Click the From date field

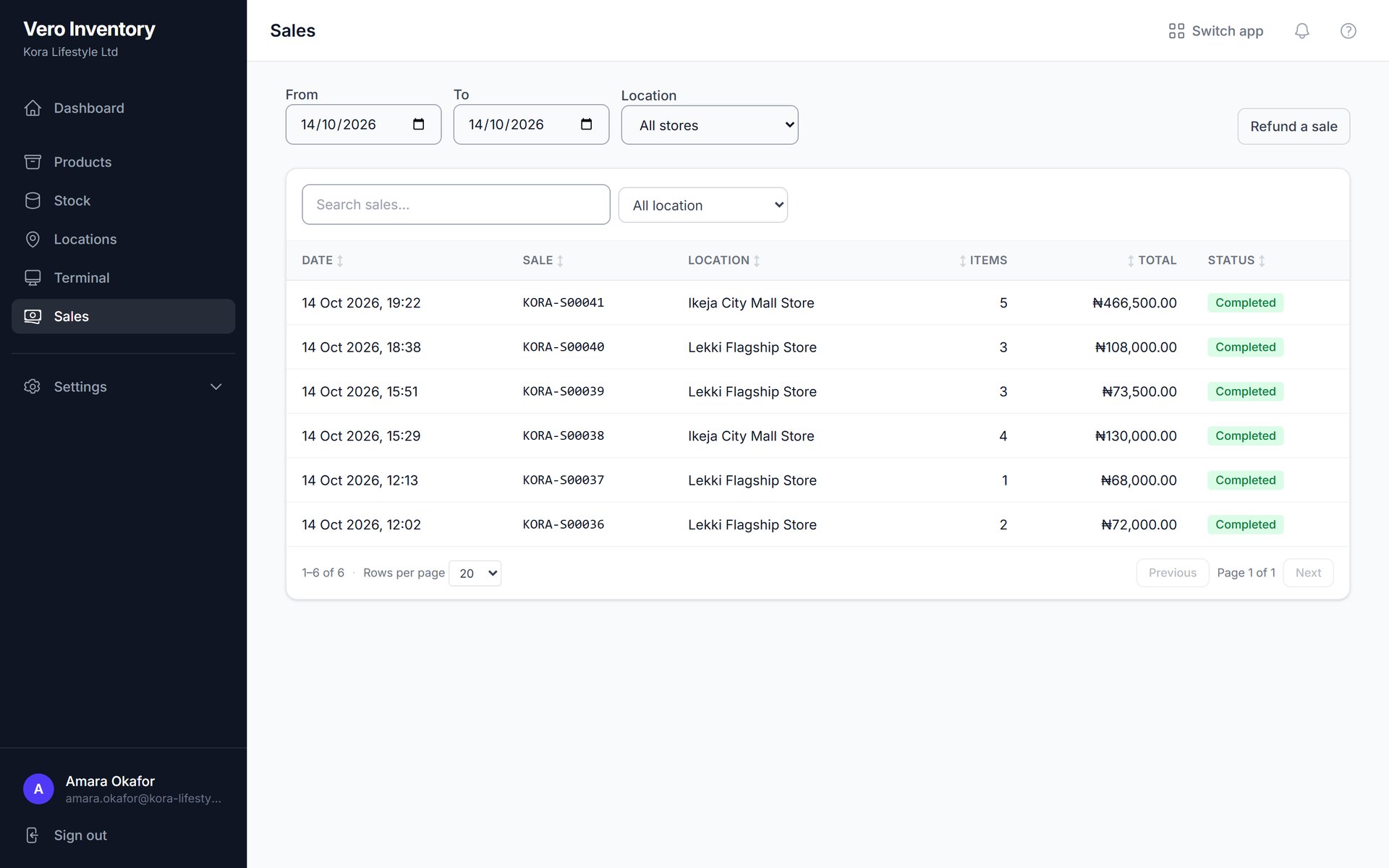(363, 124)
